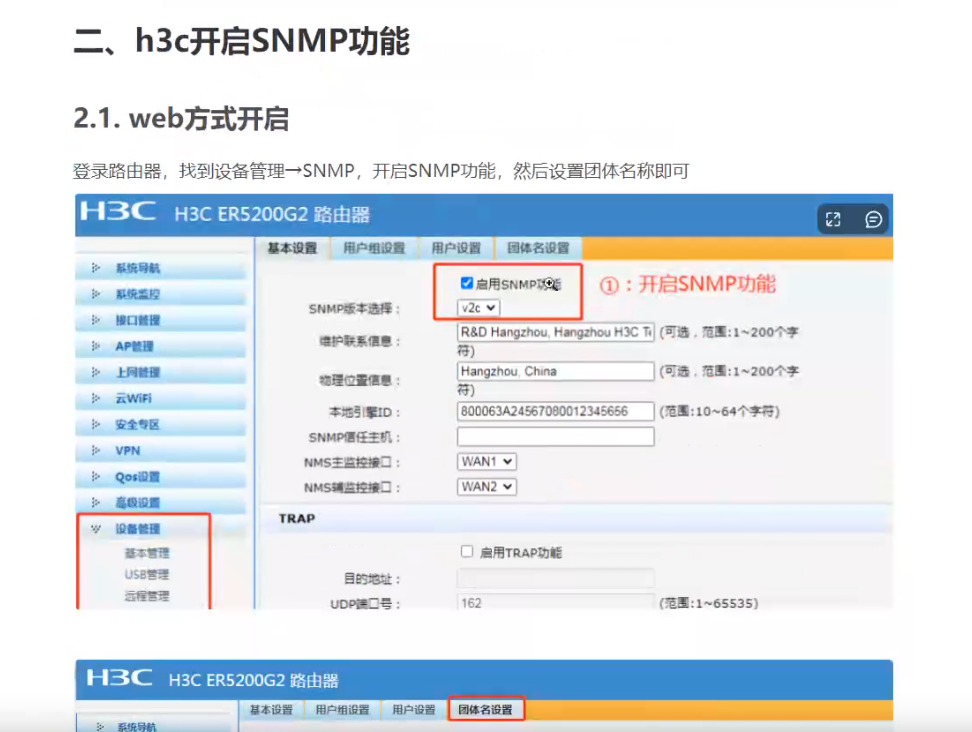Open the NMS主监控接口 WAN1 dropdown
Screen dimensions: 972x732
click(x=487, y=462)
